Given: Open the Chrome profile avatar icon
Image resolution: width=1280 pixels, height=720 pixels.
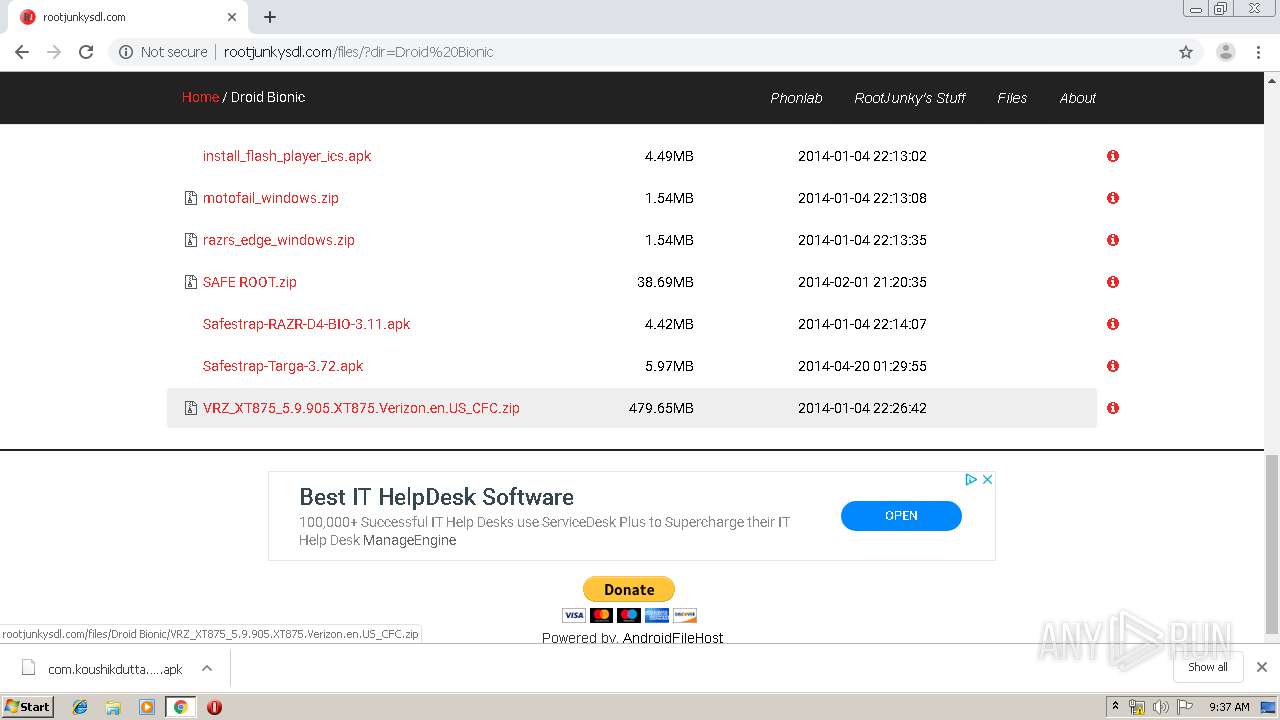Looking at the screenshot, I should (x=1226, y=52).
